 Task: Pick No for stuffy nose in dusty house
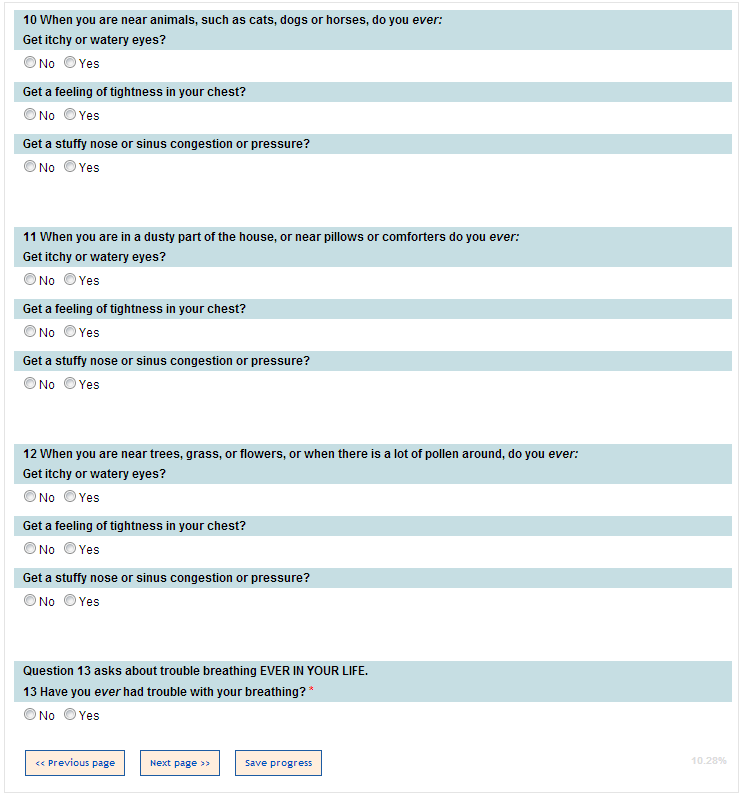(x=30, y=384)
